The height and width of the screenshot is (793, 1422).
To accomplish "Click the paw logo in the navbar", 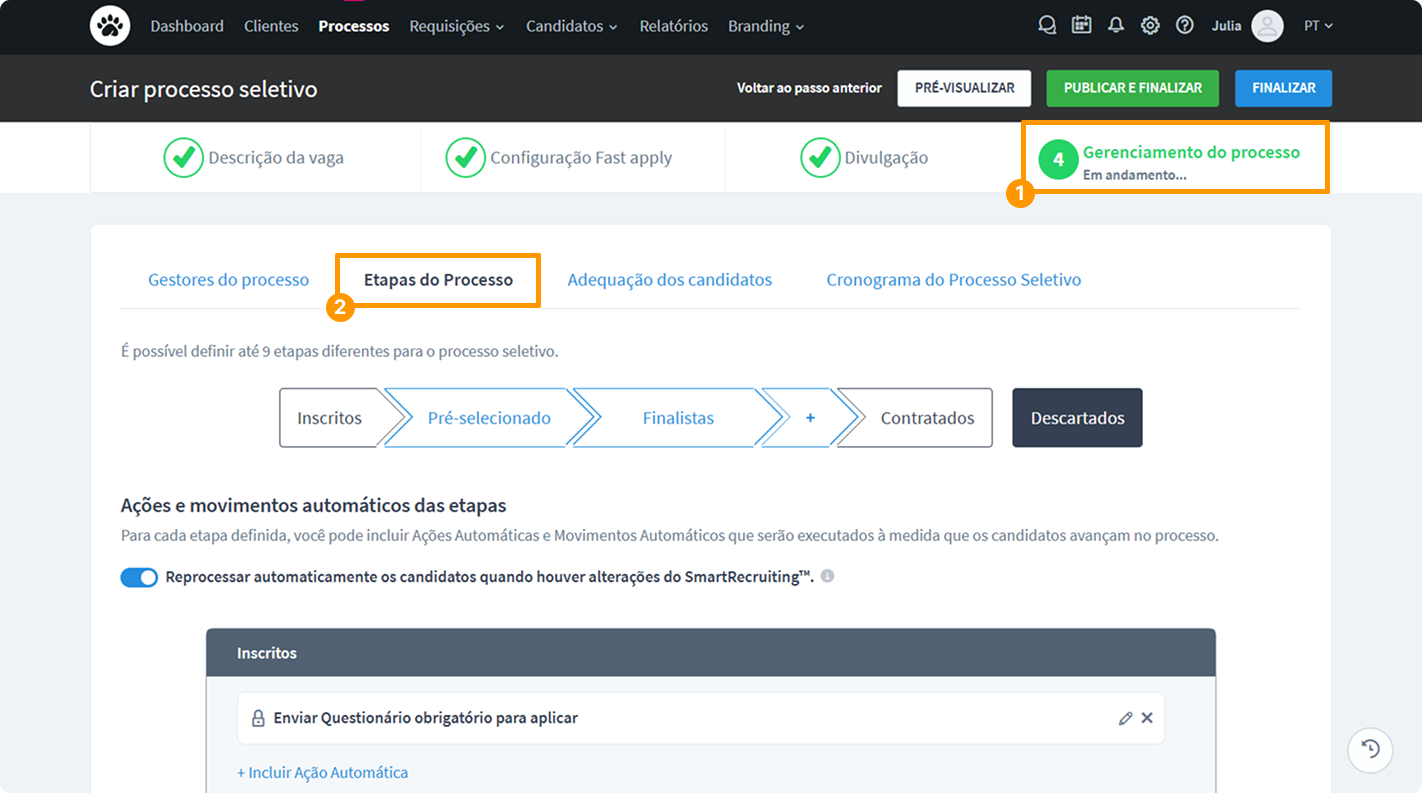I will (109, 25).
